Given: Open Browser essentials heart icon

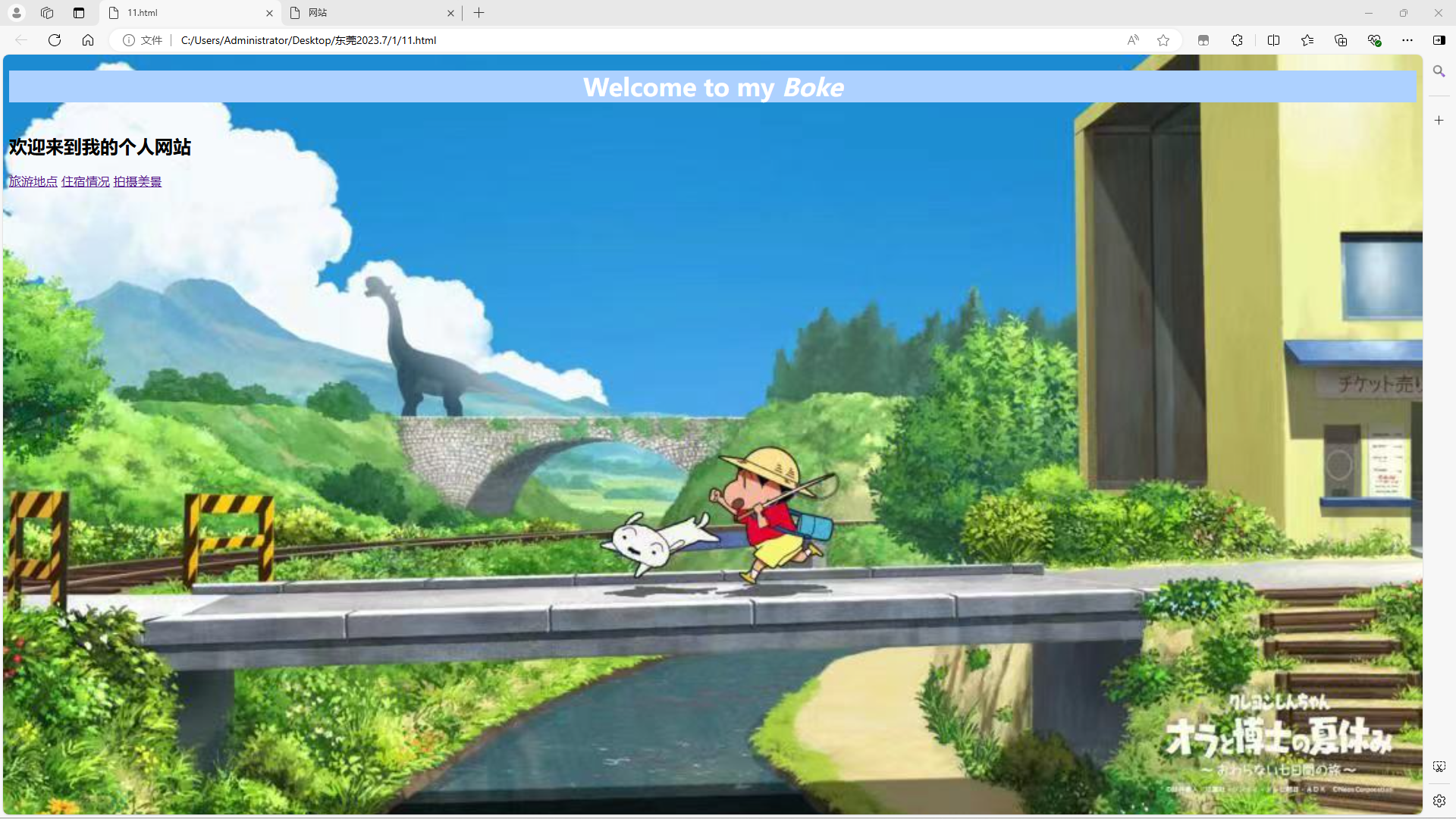Looking at the screenshot, I should click(1374, 40).
